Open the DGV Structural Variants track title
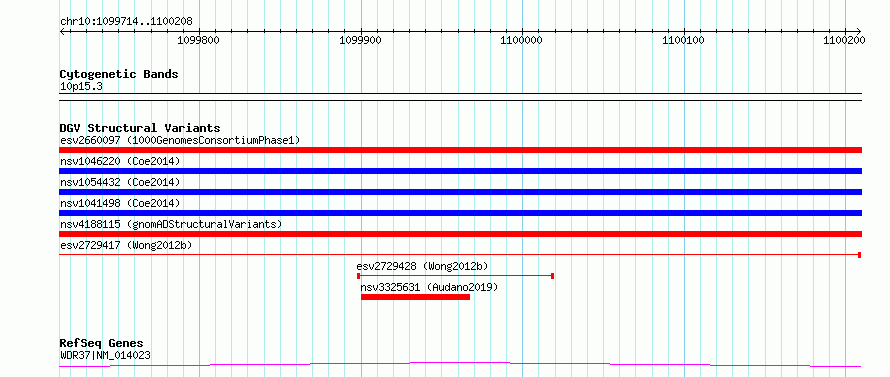Viewport: 890px width, 377px height. pos(140,128)
